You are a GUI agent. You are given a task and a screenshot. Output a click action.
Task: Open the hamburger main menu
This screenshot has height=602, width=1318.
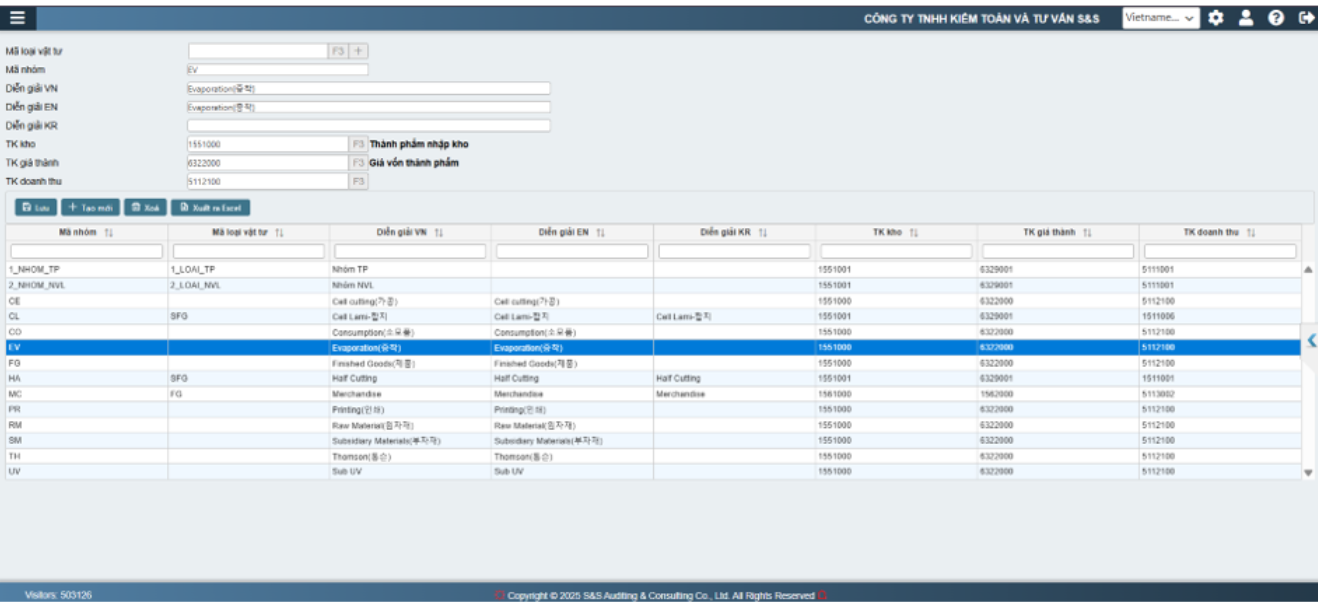click(x=18, y=18)
